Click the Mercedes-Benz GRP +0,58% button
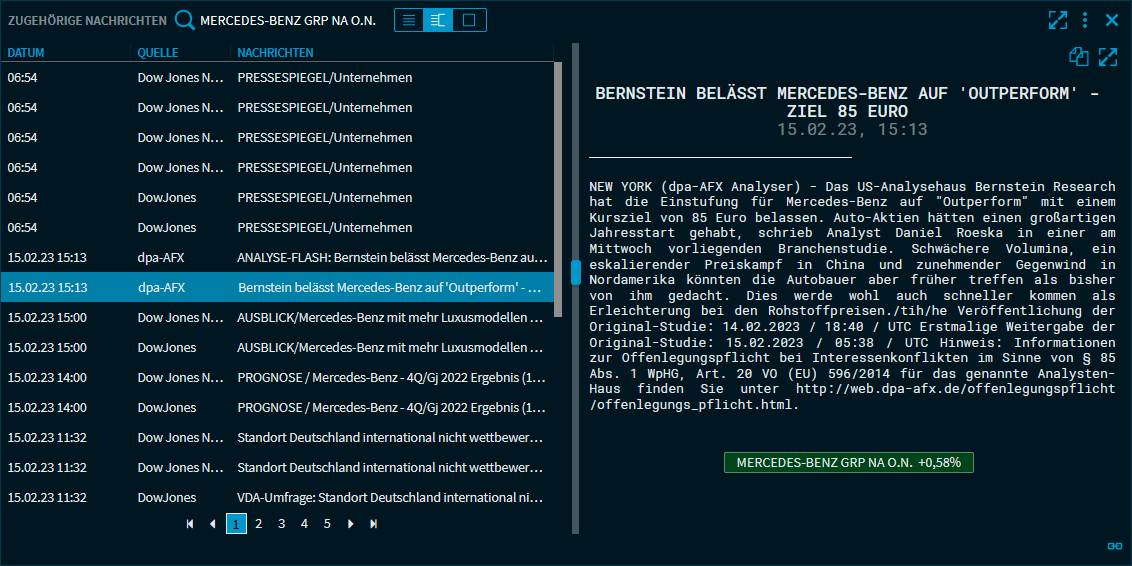The width and height of the screenshot is (1132, 566). coord(848,462)
